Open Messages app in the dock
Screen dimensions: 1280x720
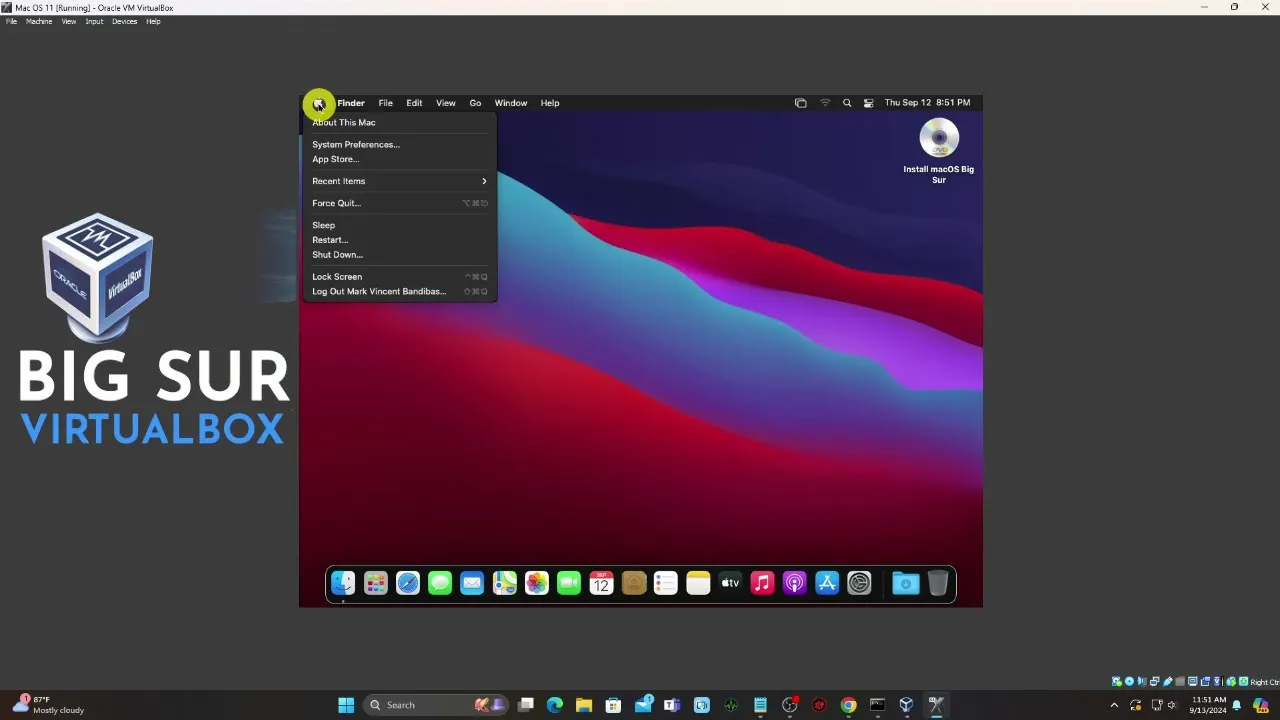click(440, 583)
